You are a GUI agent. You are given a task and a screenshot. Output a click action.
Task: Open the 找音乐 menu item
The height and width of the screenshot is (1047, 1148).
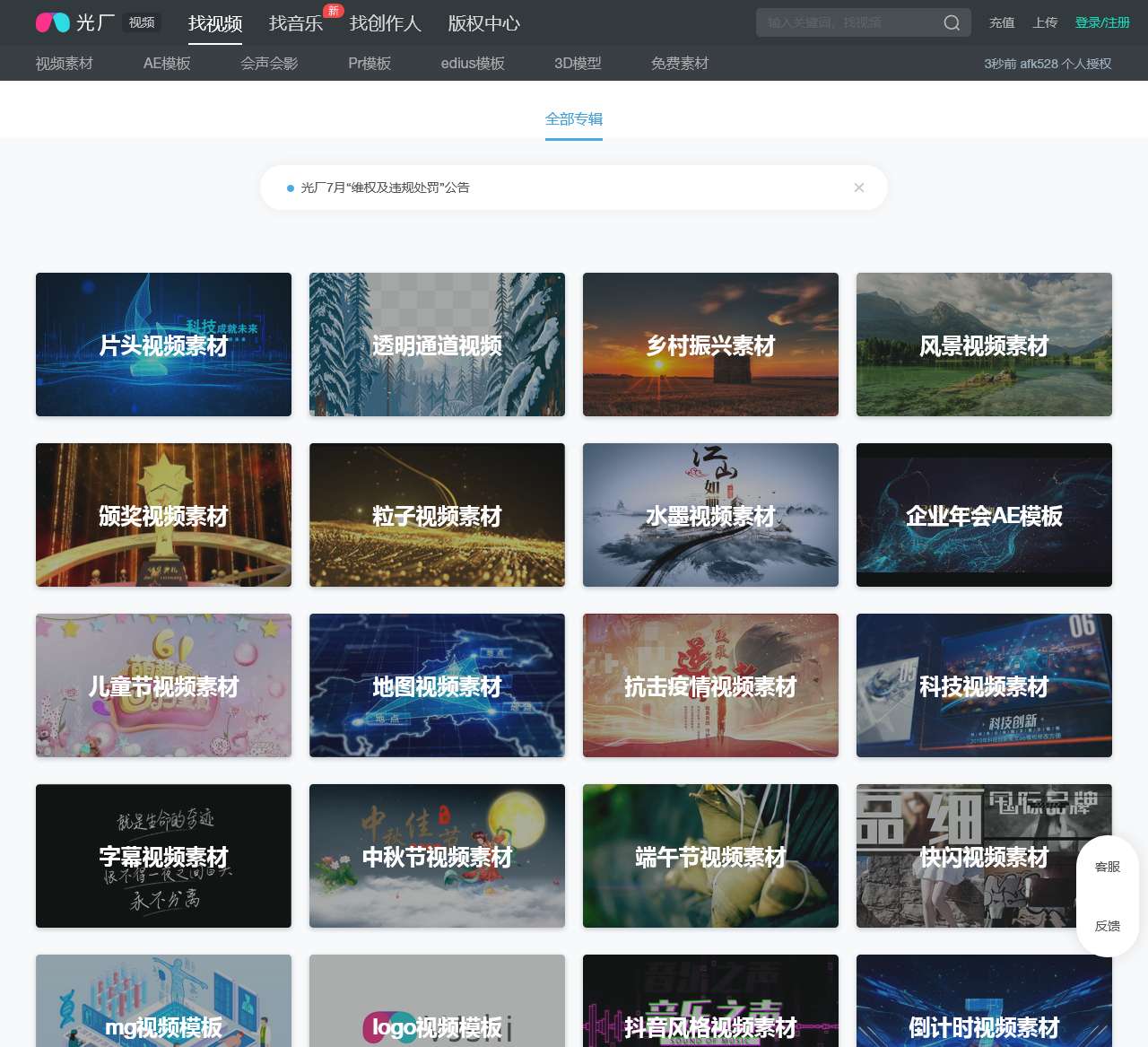(295, 23)
